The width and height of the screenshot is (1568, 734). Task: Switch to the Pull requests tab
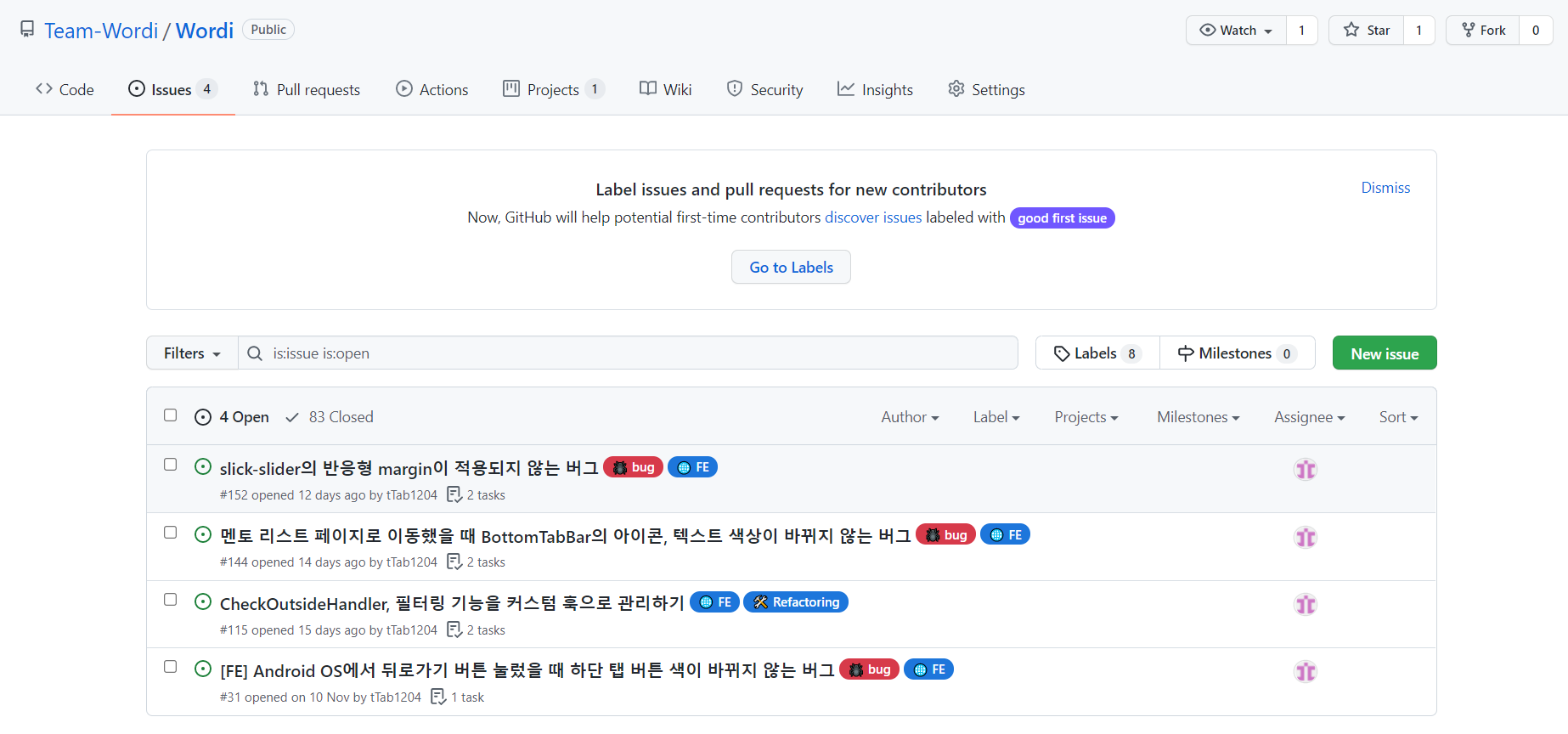[307, 89]
